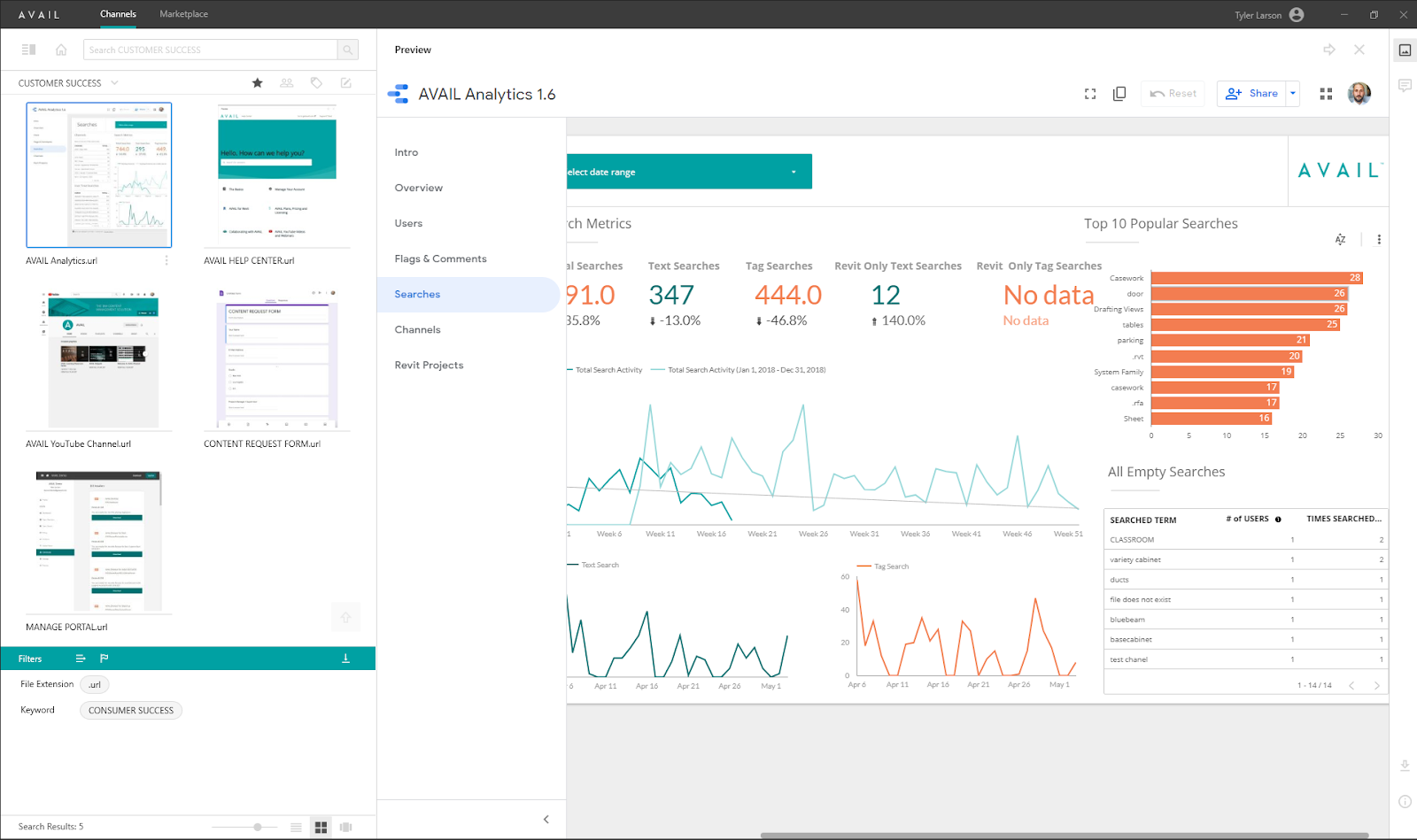Screen dimensions: 1417x840
Task: Open the Google apps grid icon
Action: pos(1326,94)
